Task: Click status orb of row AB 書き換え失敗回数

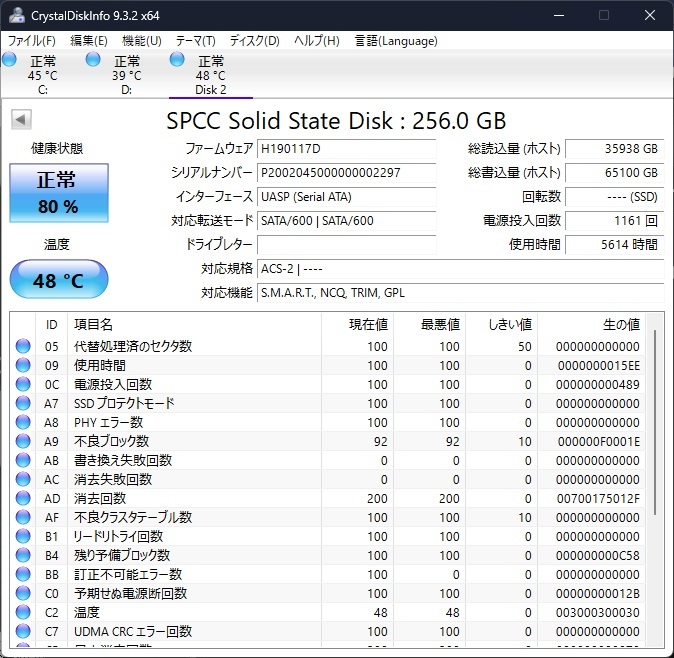Action: (x=23, y=460)
